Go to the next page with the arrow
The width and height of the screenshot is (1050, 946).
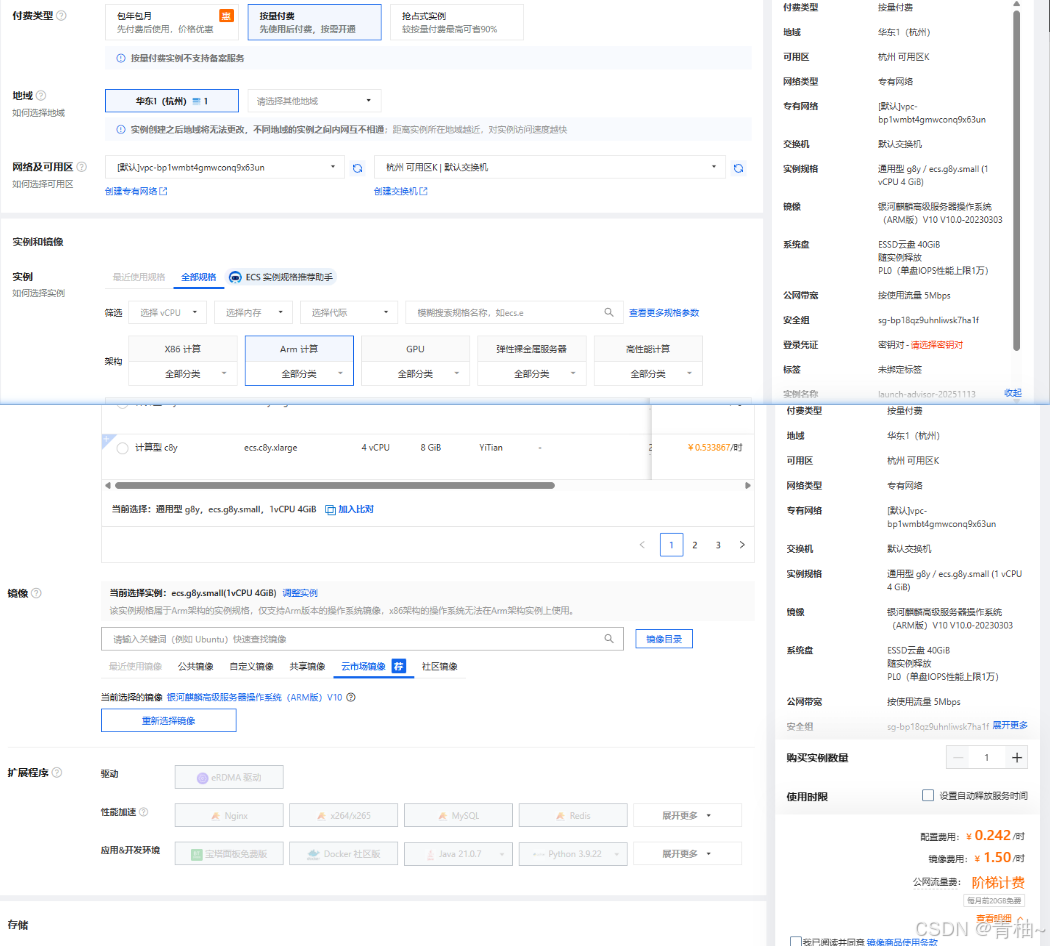click(x=741, y=545)
